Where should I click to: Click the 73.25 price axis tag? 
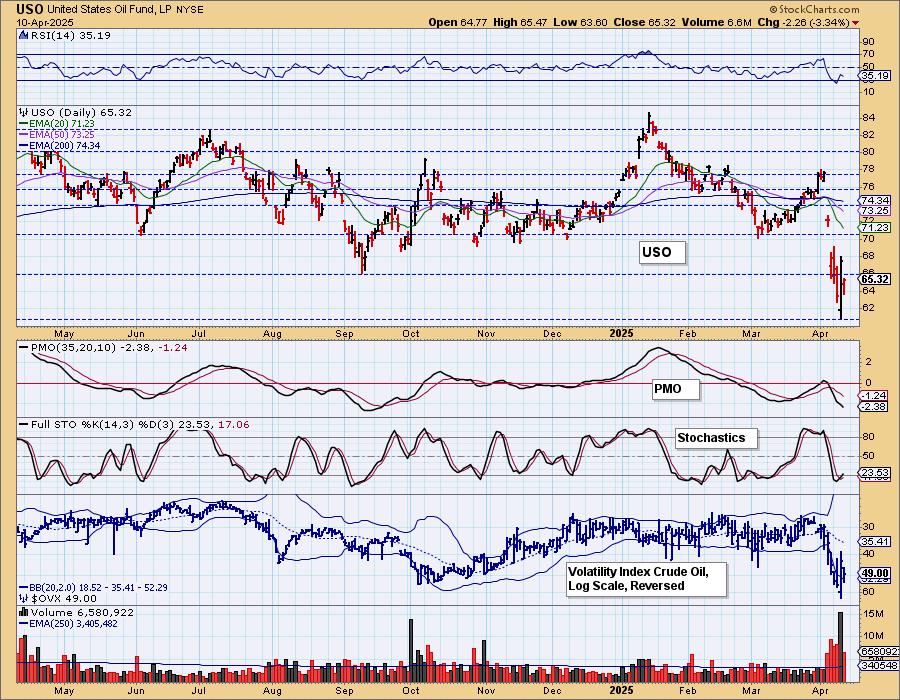pyautogui.click(x=876, y=211)
